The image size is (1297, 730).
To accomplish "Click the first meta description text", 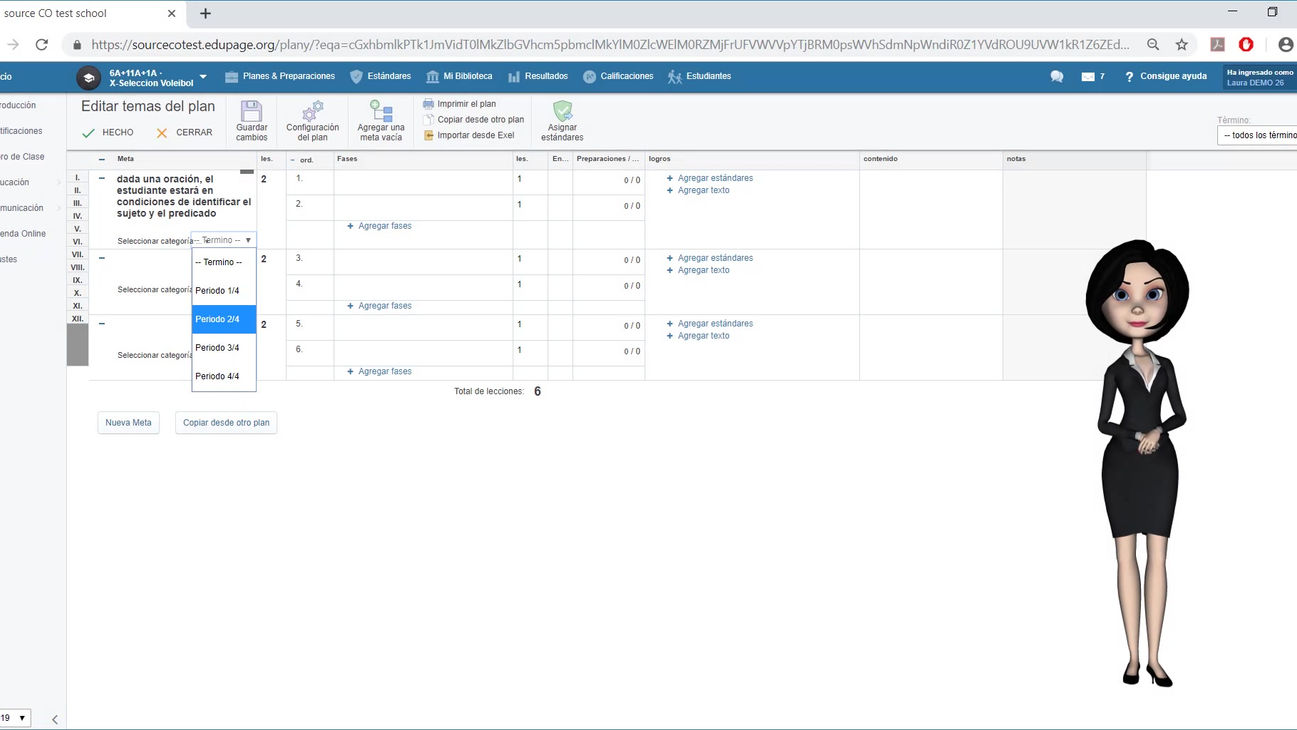I will pos(184,196).
